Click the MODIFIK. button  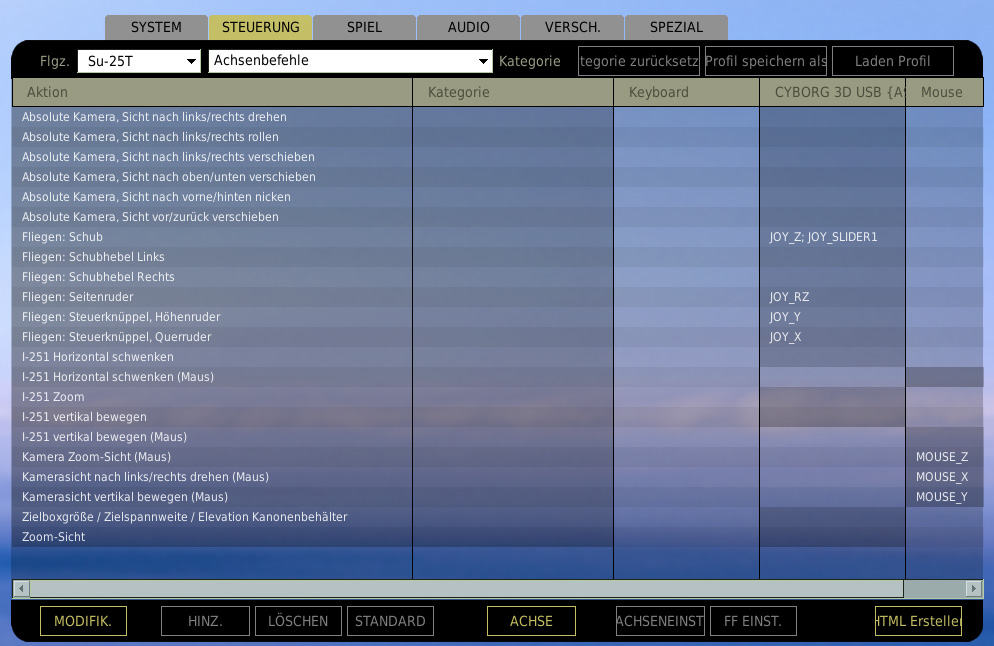pos(83,621)
